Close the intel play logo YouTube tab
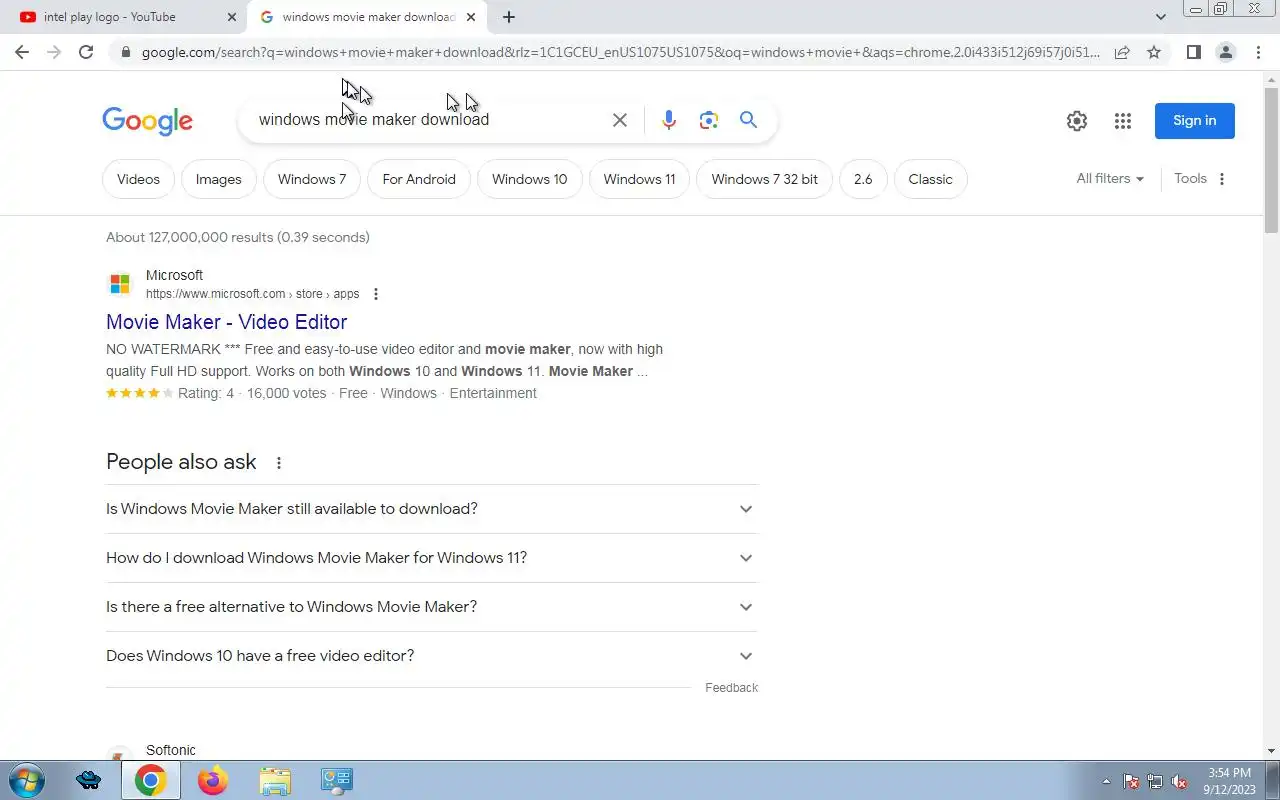This screenshot has width=1280, height=800. coord(232,17)
